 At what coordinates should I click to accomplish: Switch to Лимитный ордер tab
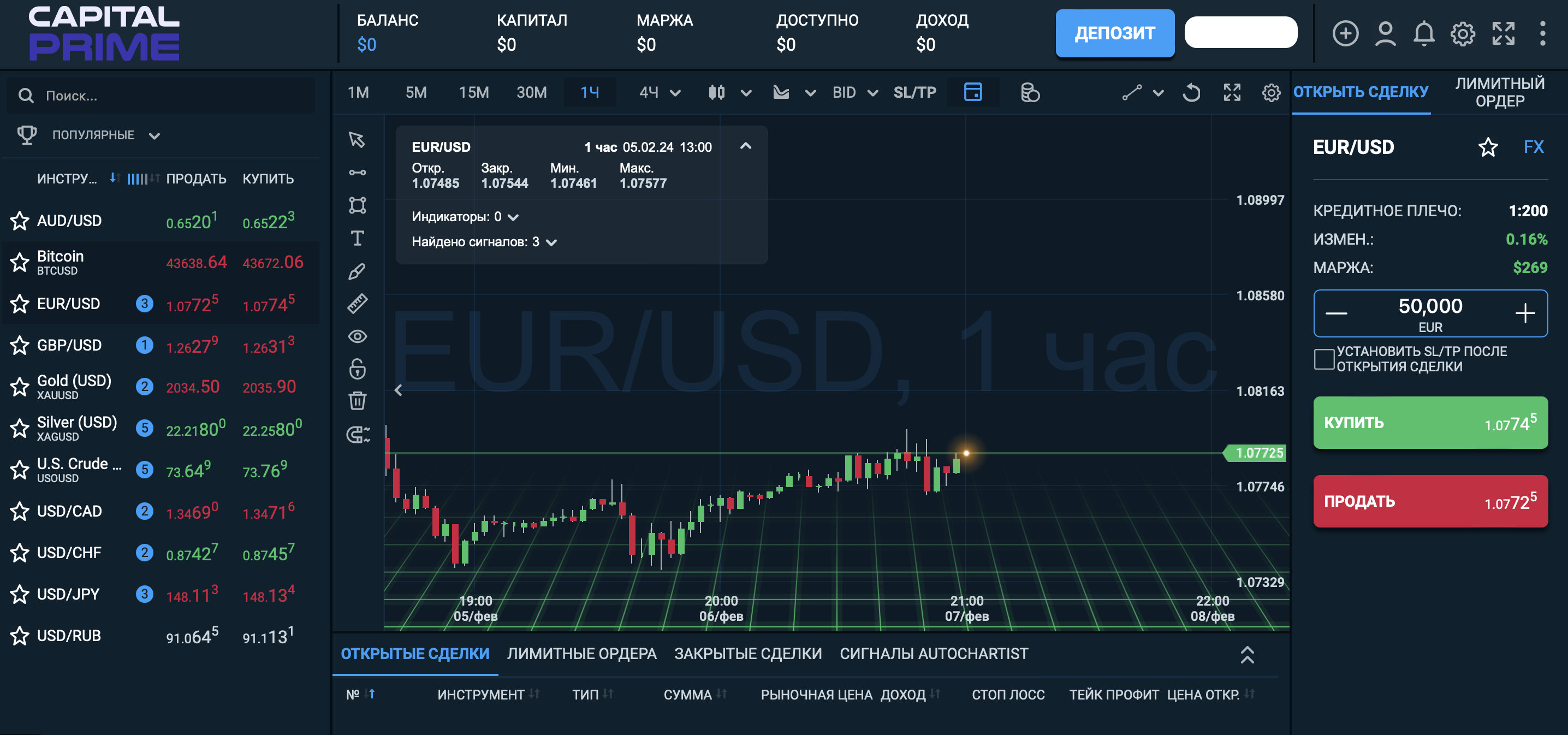[1499, 92]
